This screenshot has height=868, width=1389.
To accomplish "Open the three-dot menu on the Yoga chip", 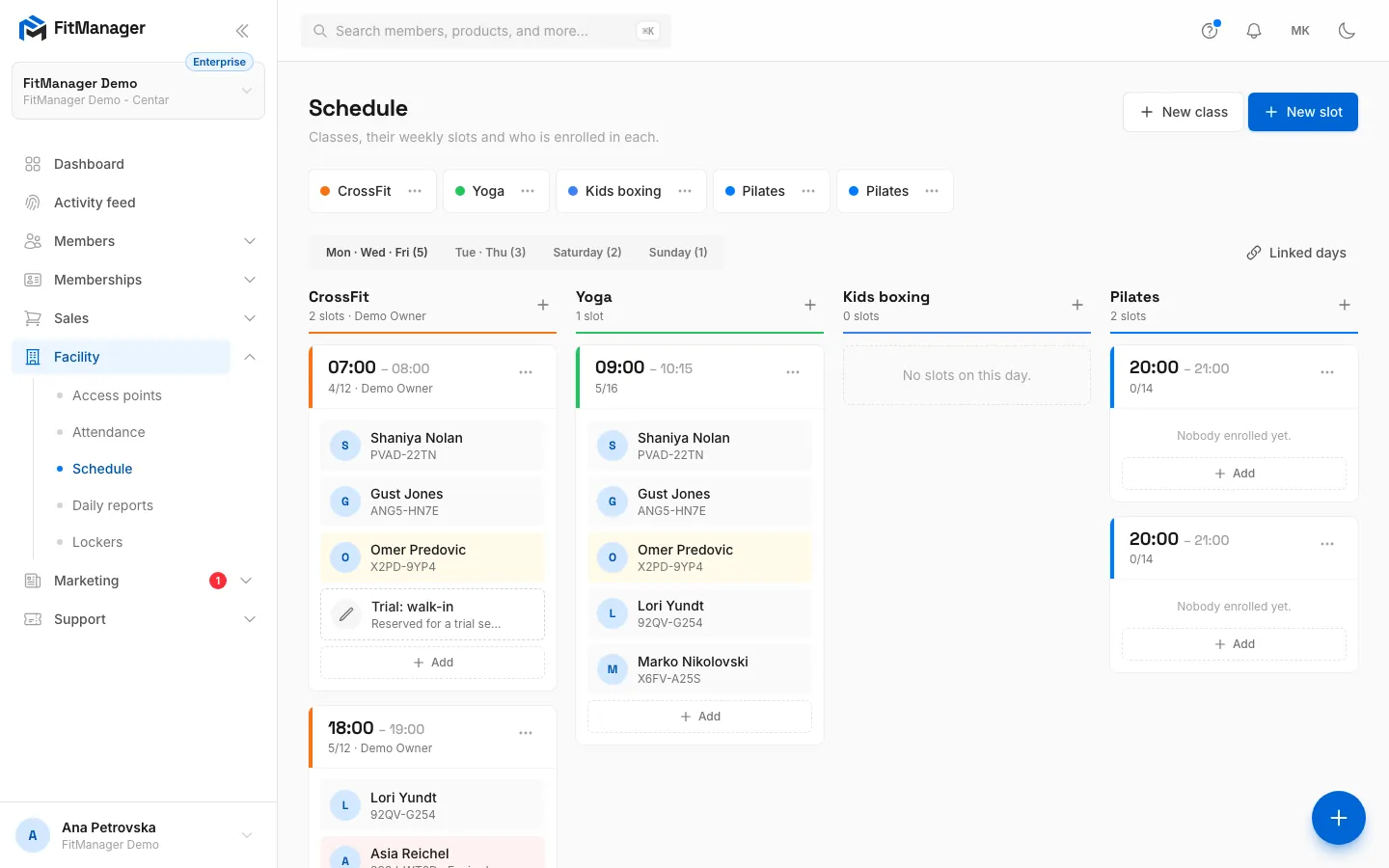I will [528, 191].
